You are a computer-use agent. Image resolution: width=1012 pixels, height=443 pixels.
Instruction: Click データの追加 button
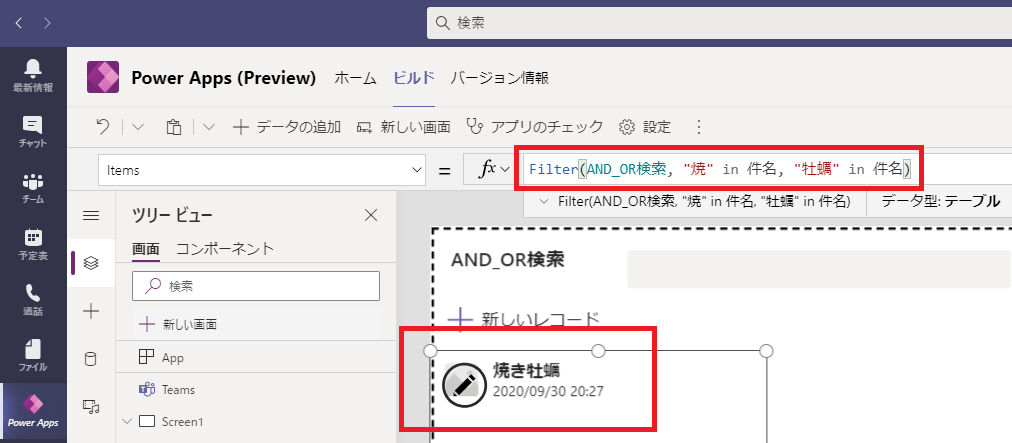click(x=287, y=127)
